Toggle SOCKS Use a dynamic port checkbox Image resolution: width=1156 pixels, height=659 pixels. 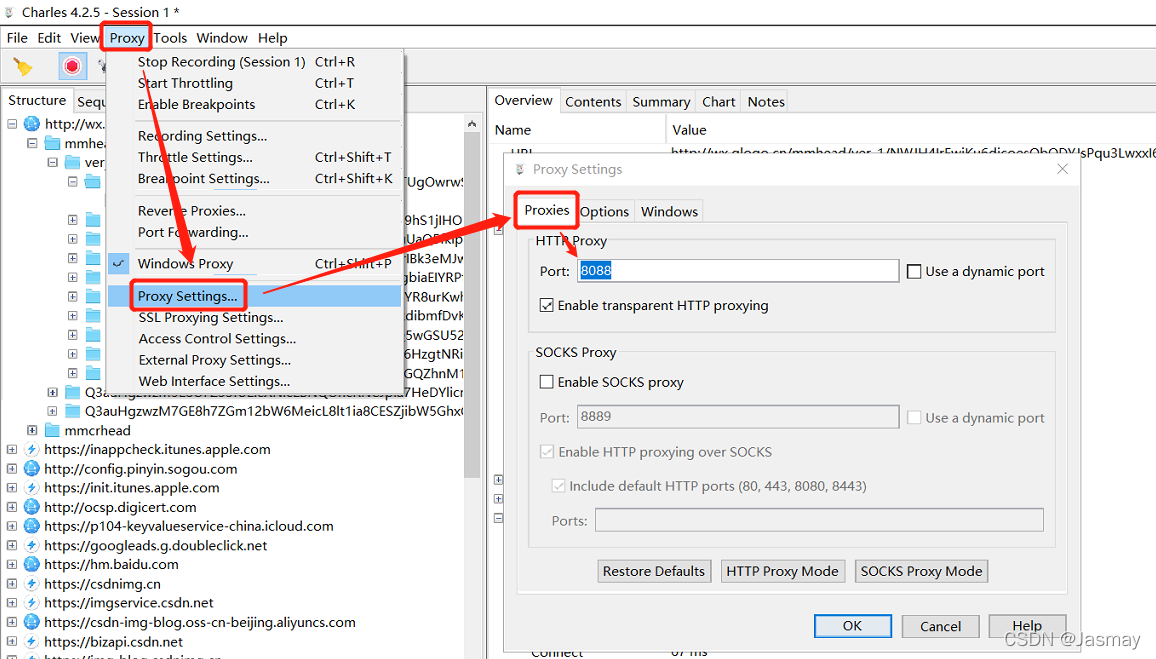coord(913,417)
